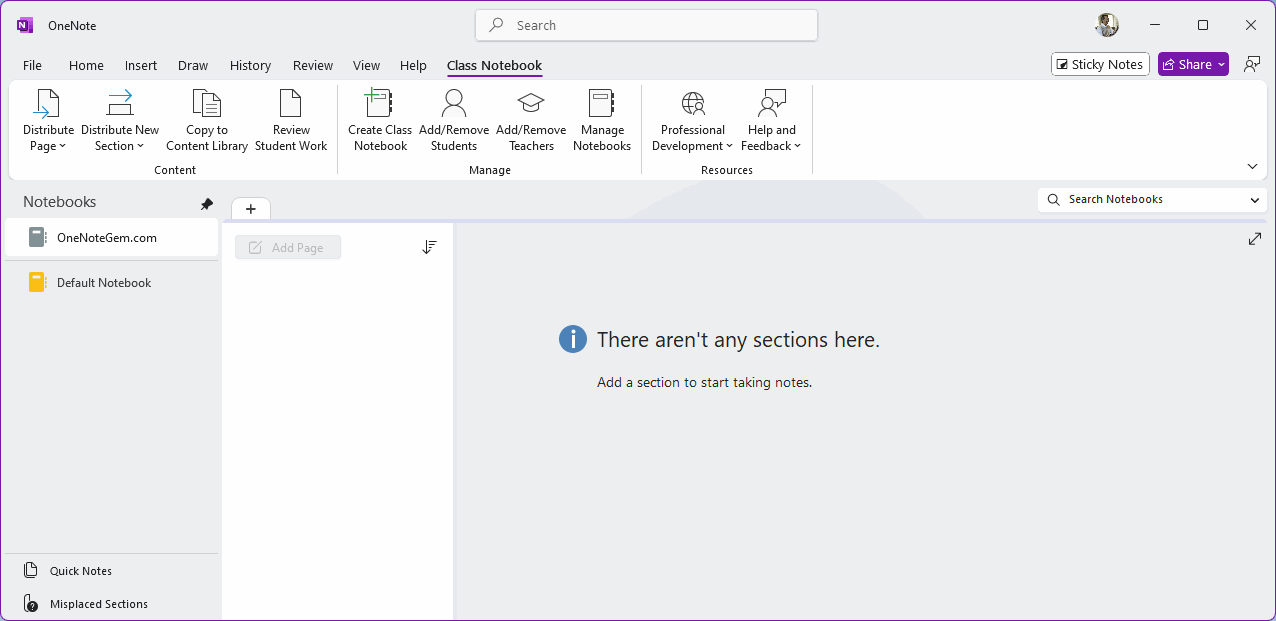Image resolution: width=1276 pixels, height=621 pixels.
Task: Switch to the Help tab
Action: click(x=413, y=65)
